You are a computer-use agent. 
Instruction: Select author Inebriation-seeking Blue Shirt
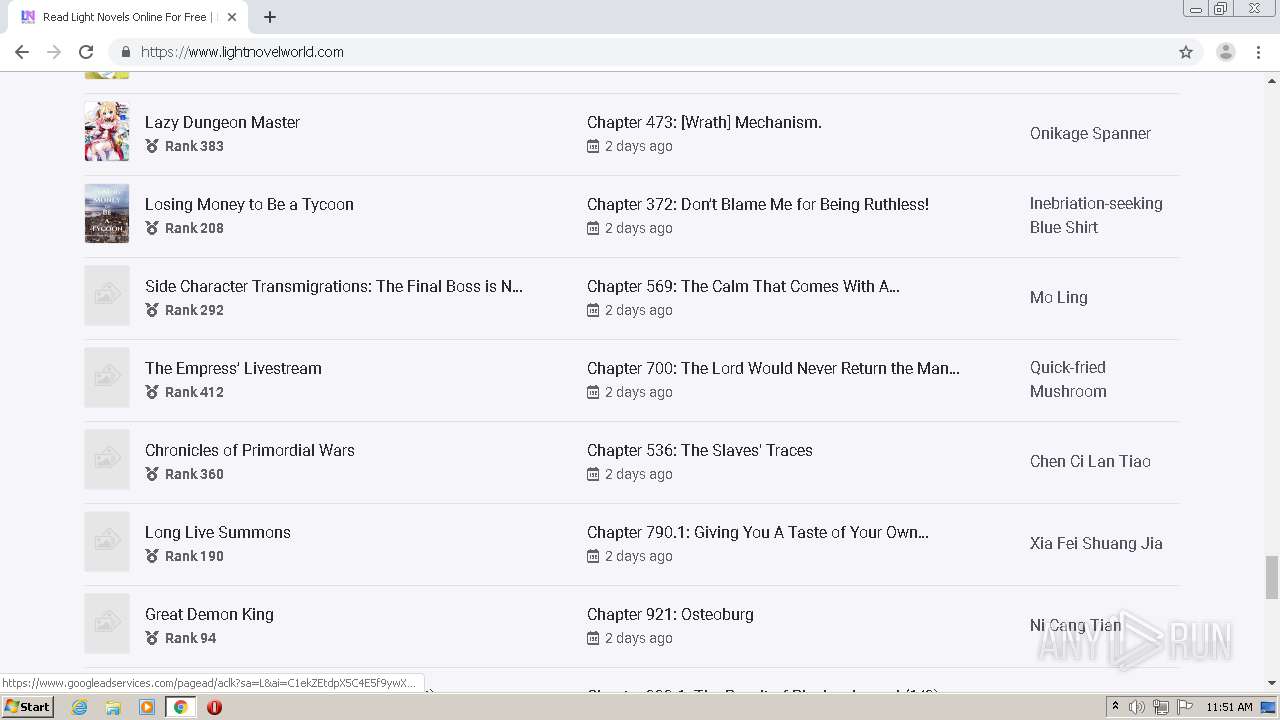1096,215
